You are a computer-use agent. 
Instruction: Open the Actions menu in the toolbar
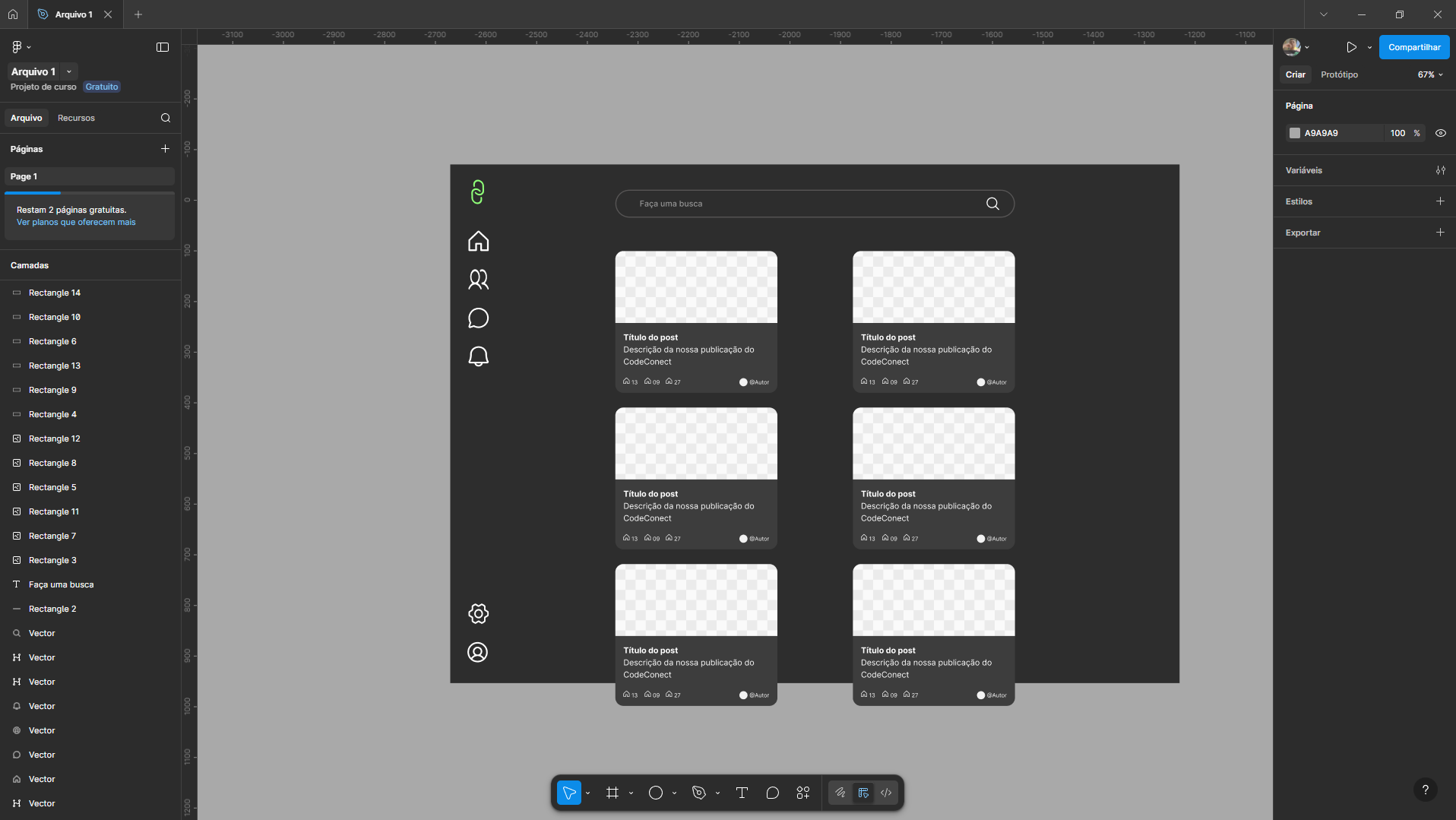point(803,793)
